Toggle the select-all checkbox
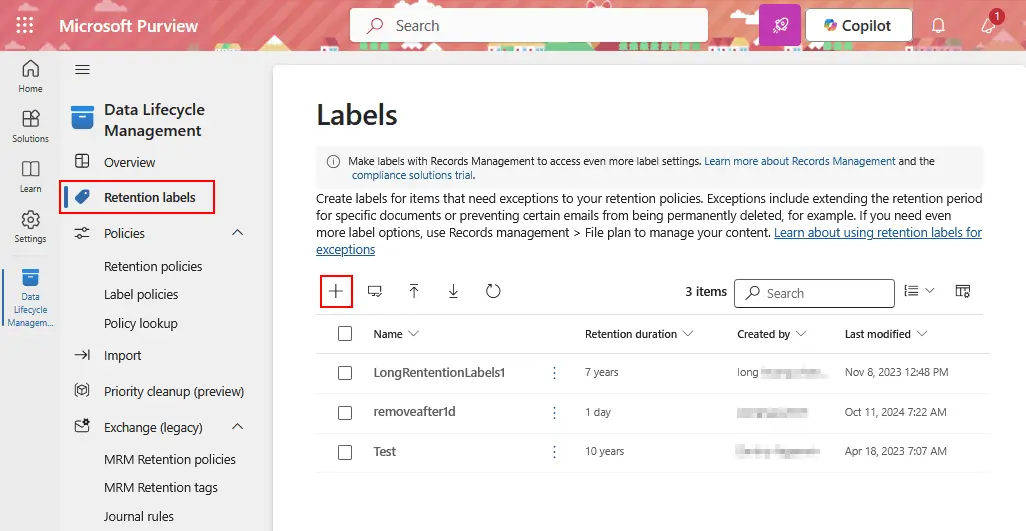1026x531 pixels. [x=345, y=334]
